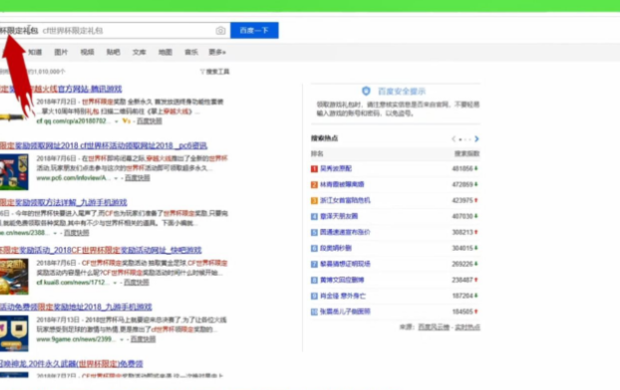This screenshot has height=390, width=620.
Task: Expand the arrow beside the cf.kuai8.com URL
Action: click(x=115, y=283)
